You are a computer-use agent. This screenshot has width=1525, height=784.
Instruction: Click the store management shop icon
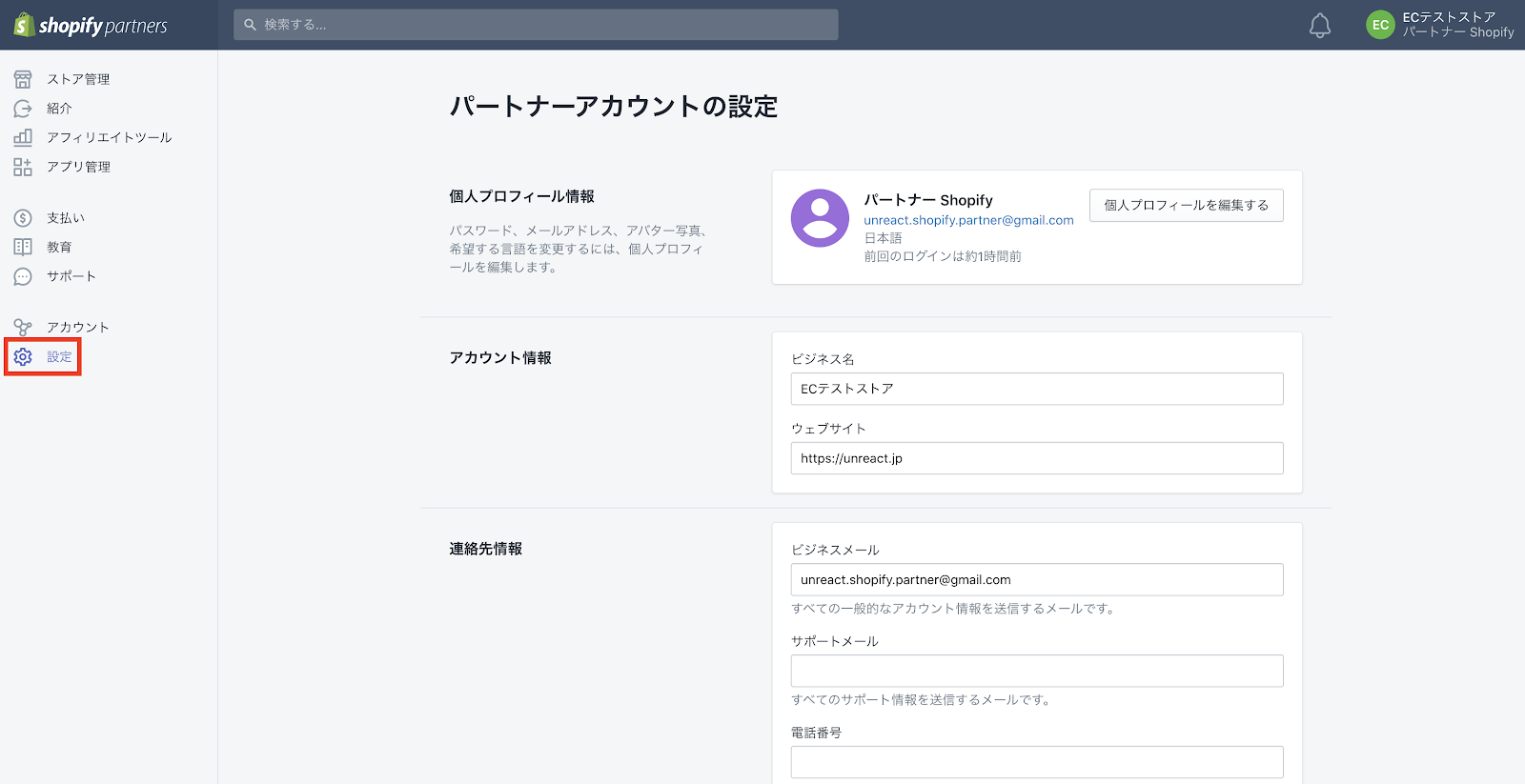tap(23, 79)
